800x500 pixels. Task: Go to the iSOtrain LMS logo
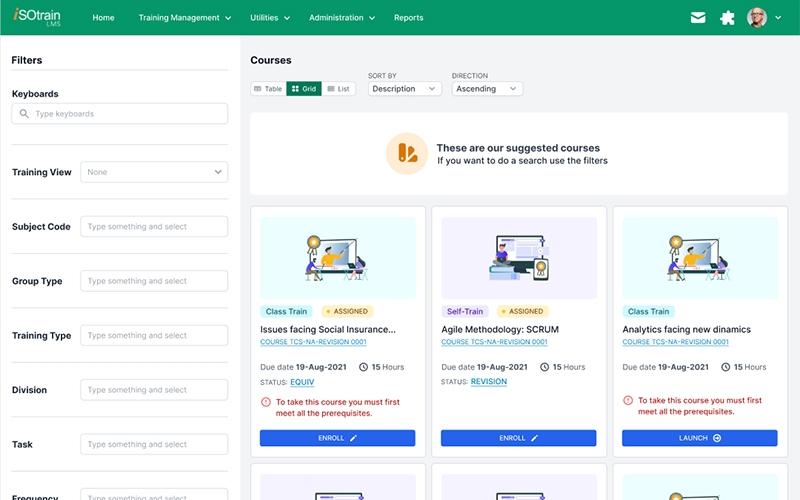pos(37,16)
